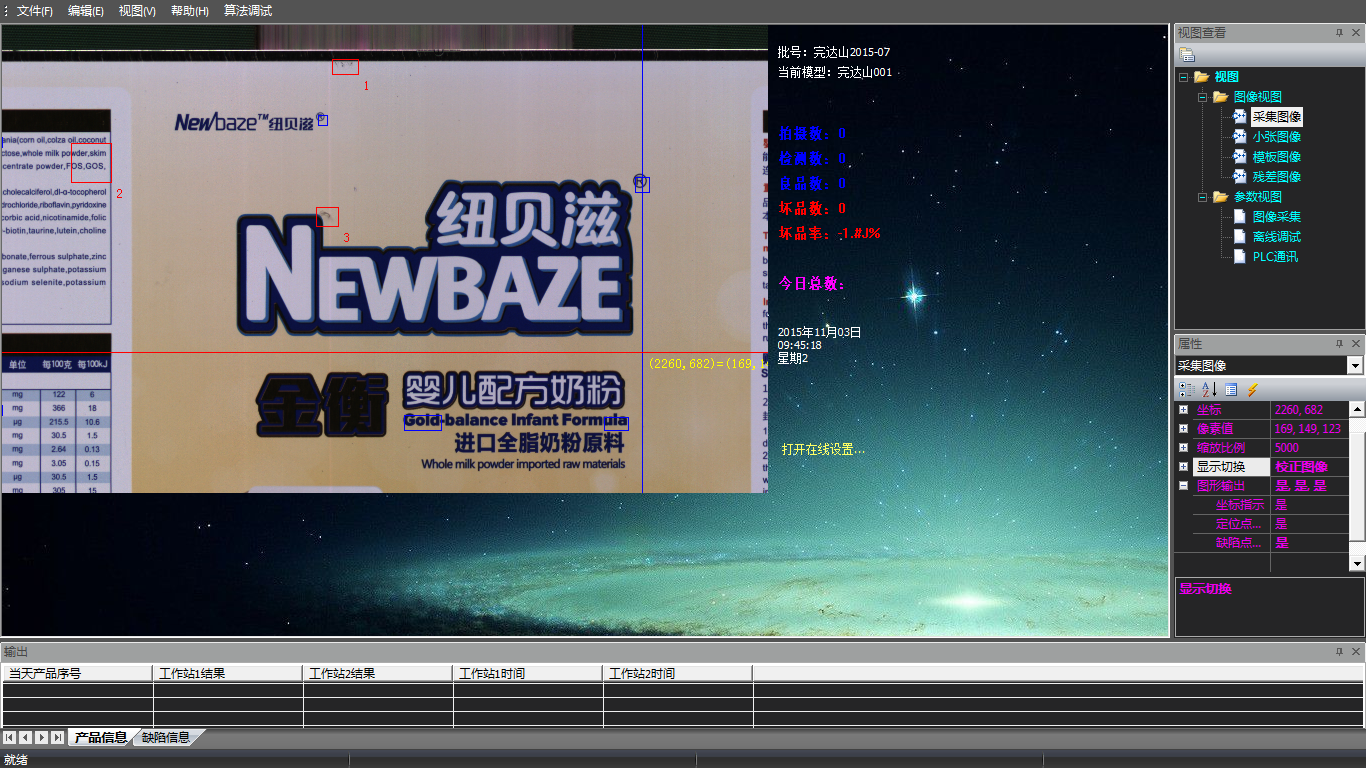The height and width of the screenshot is (768, 1366).
Task: Click the 工作站1时间 column header
Action: coord(528,673)
